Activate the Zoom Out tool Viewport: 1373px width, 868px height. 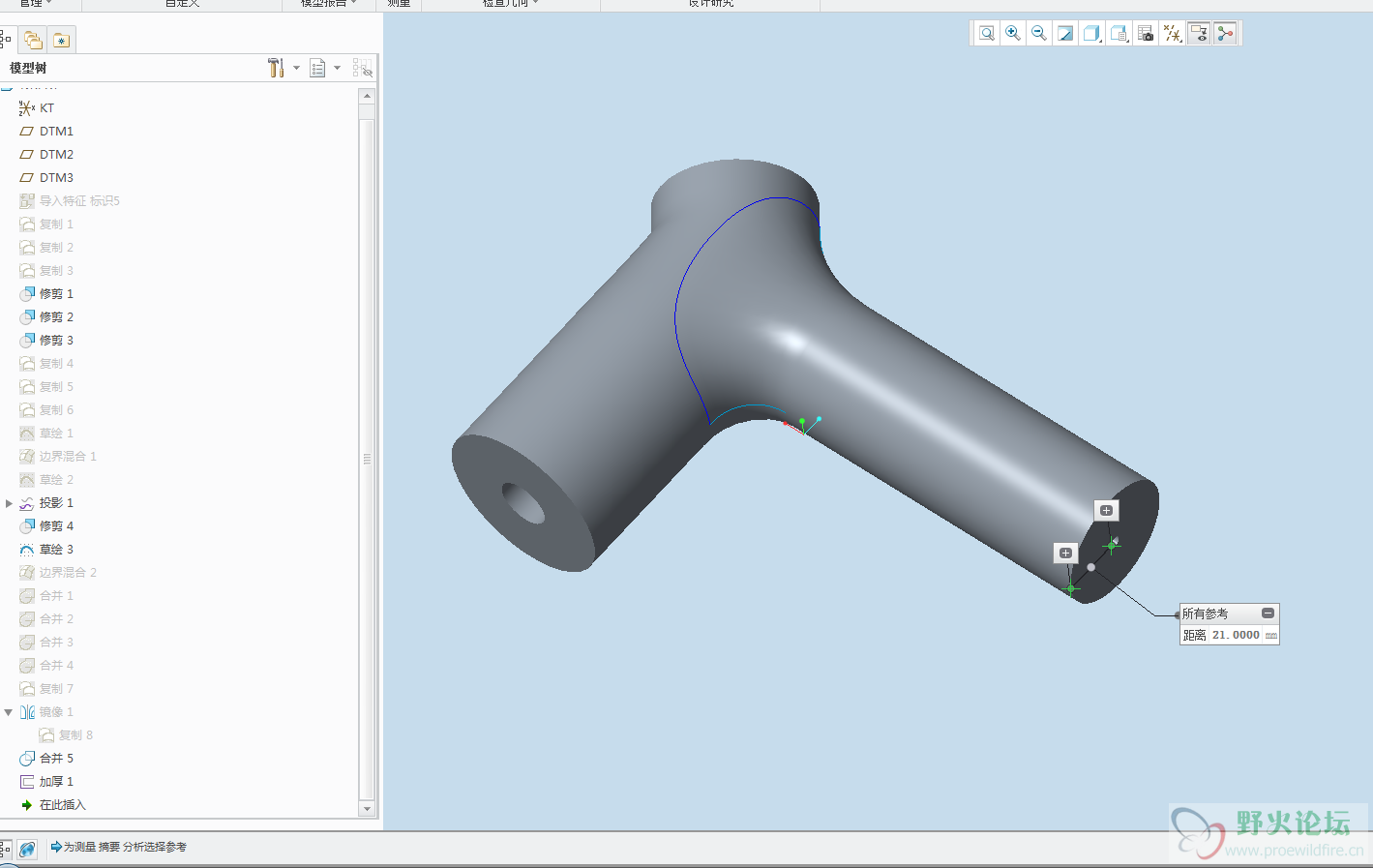pyautogui.click(x=1039, y=34)
